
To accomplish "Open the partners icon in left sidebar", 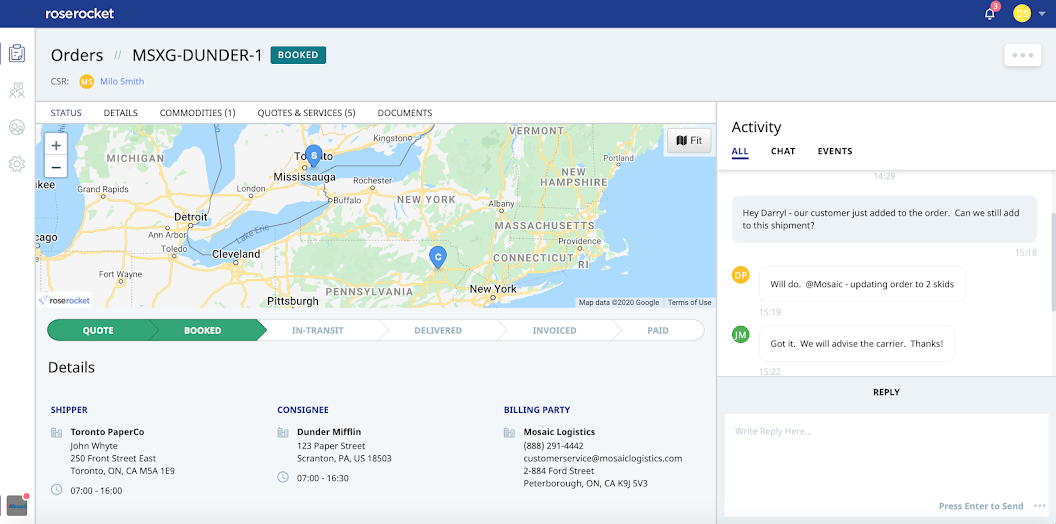I will click(17, 90).
